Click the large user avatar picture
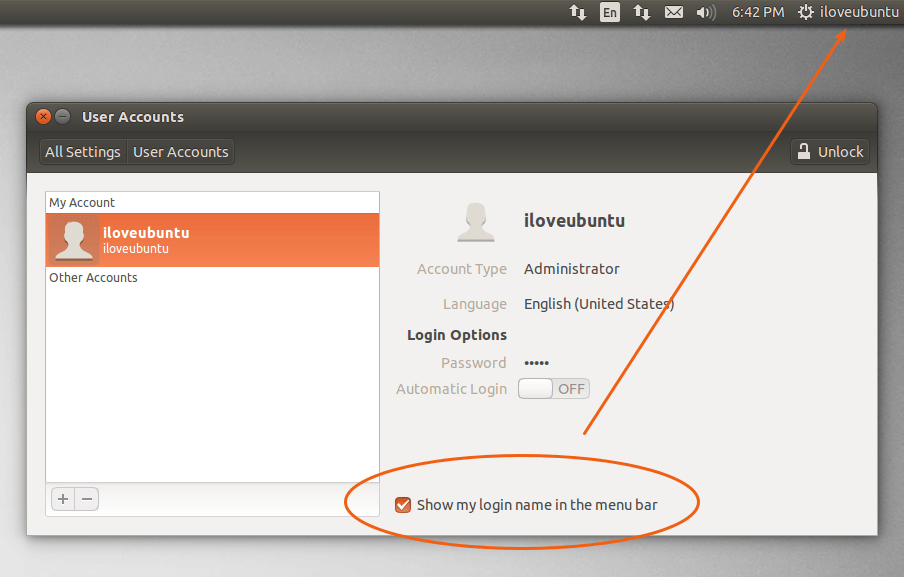 point(476,221)
